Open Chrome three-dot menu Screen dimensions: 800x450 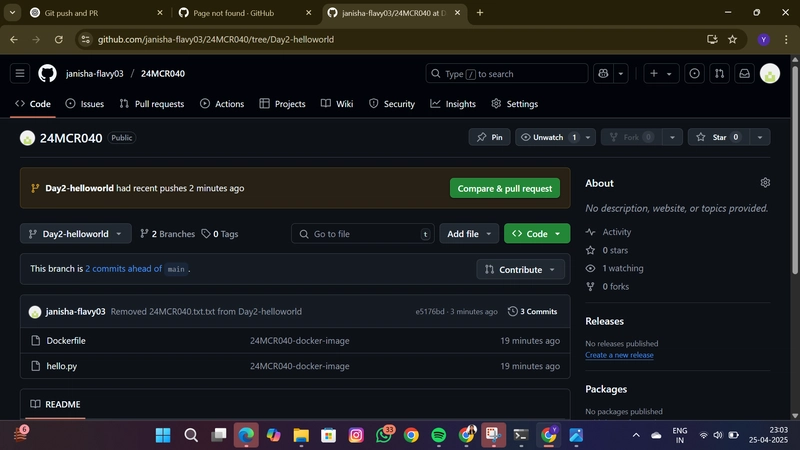click(786, 39)
